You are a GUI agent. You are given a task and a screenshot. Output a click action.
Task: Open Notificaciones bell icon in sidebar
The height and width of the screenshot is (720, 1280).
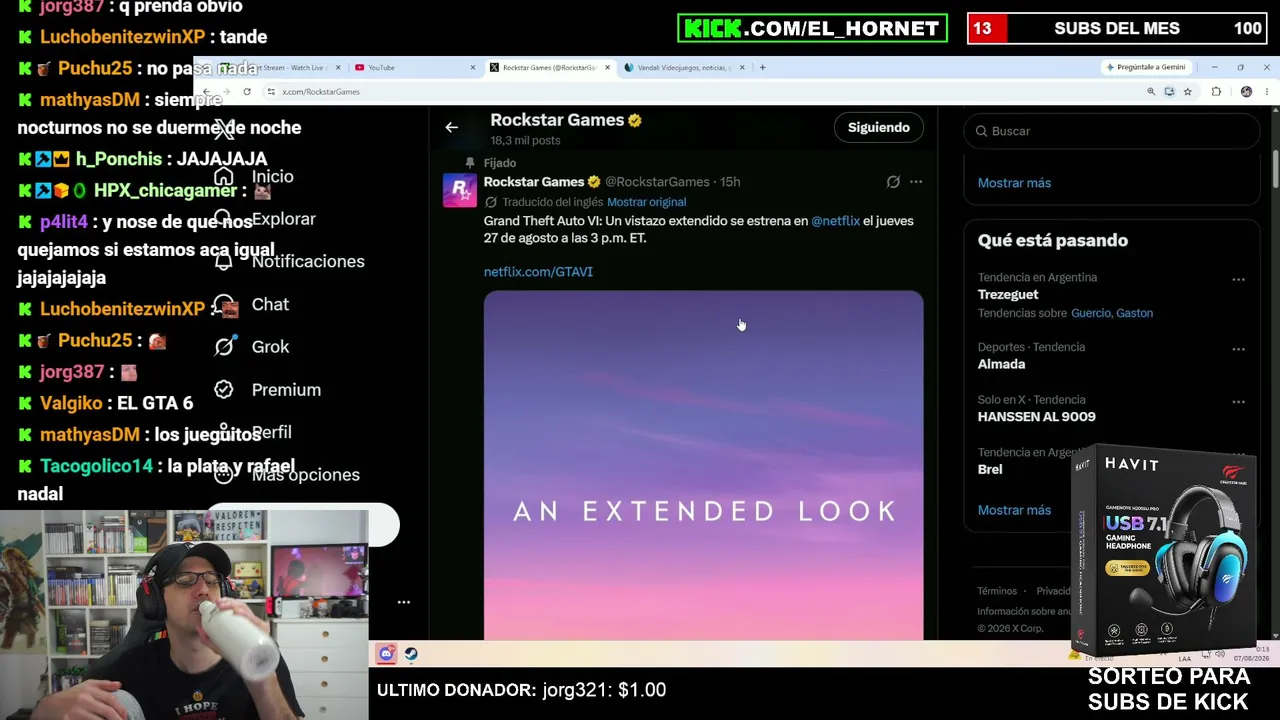point(224,261)
